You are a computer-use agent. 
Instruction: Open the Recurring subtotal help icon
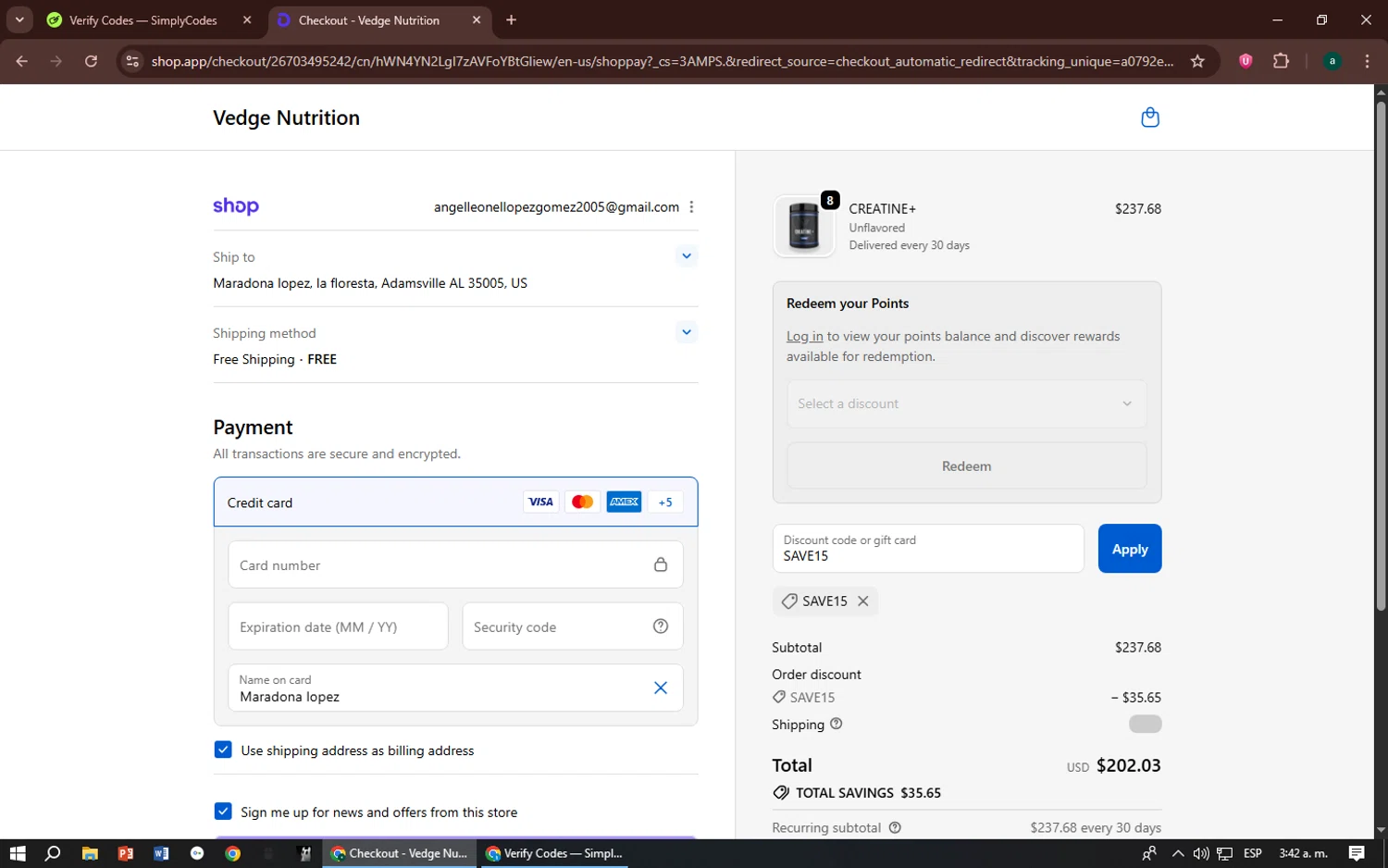point(895,827)
